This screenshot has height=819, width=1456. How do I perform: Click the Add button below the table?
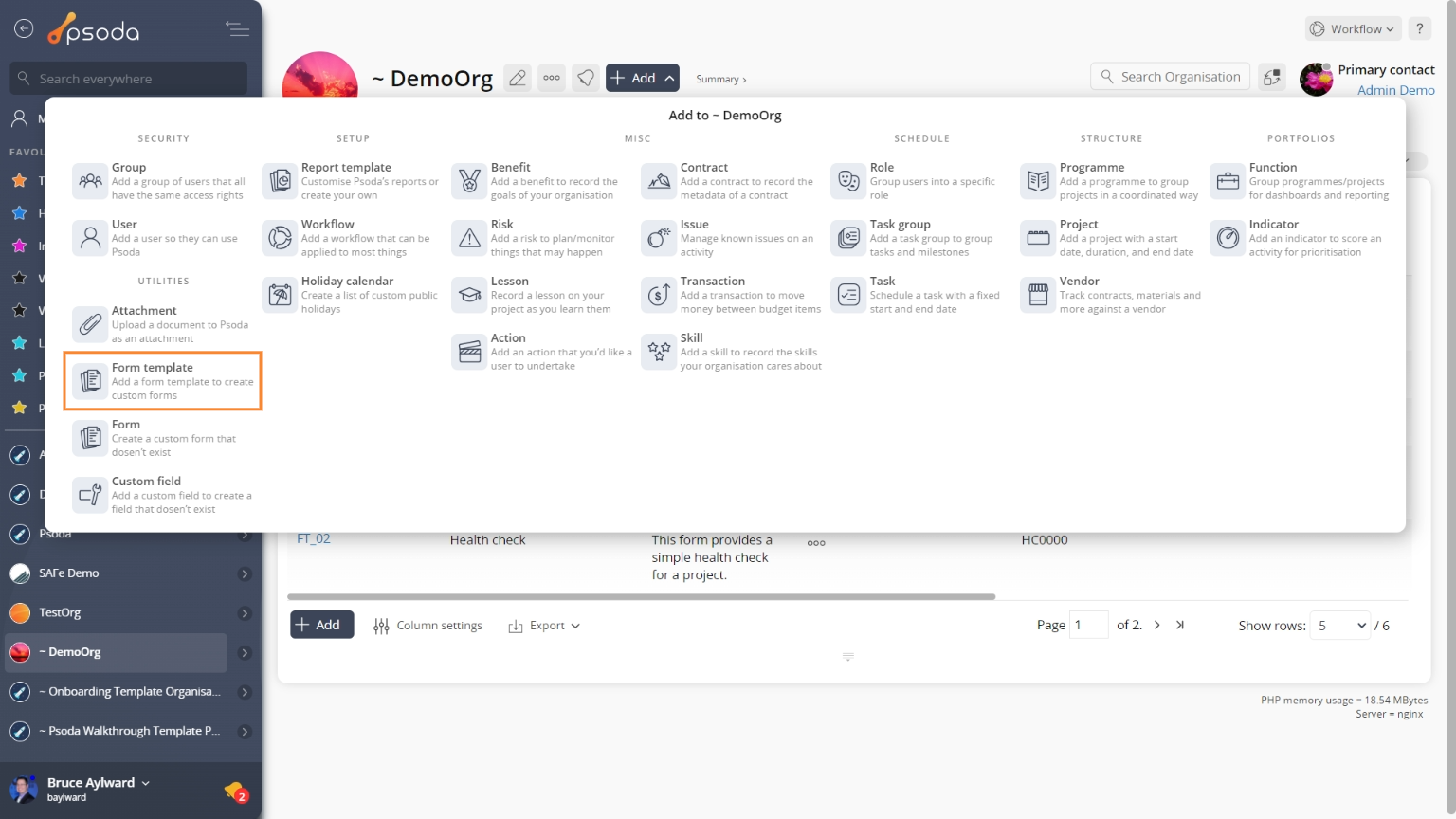(x=321, y=625)
